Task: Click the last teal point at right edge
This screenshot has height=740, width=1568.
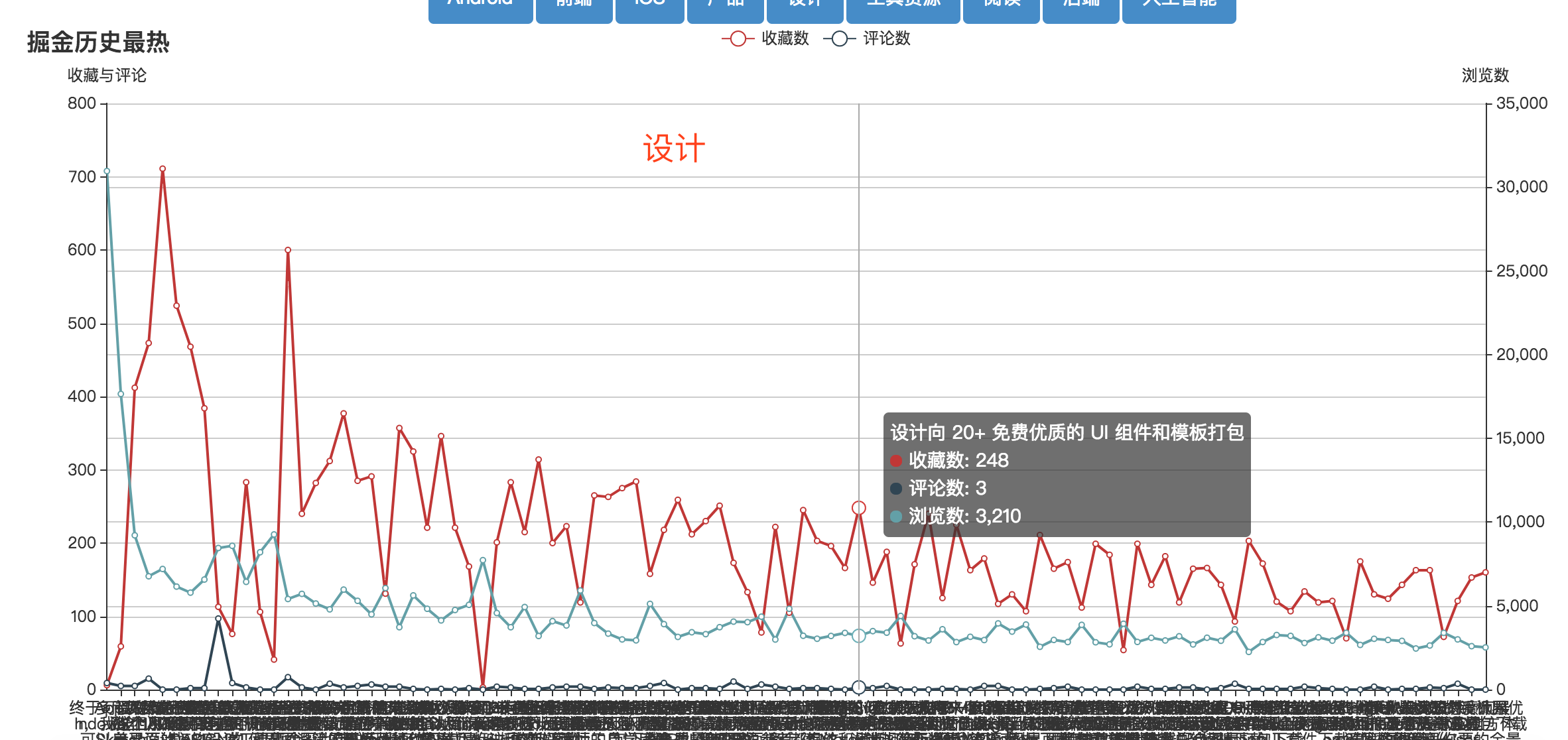Action: [x=1485, y=647]
